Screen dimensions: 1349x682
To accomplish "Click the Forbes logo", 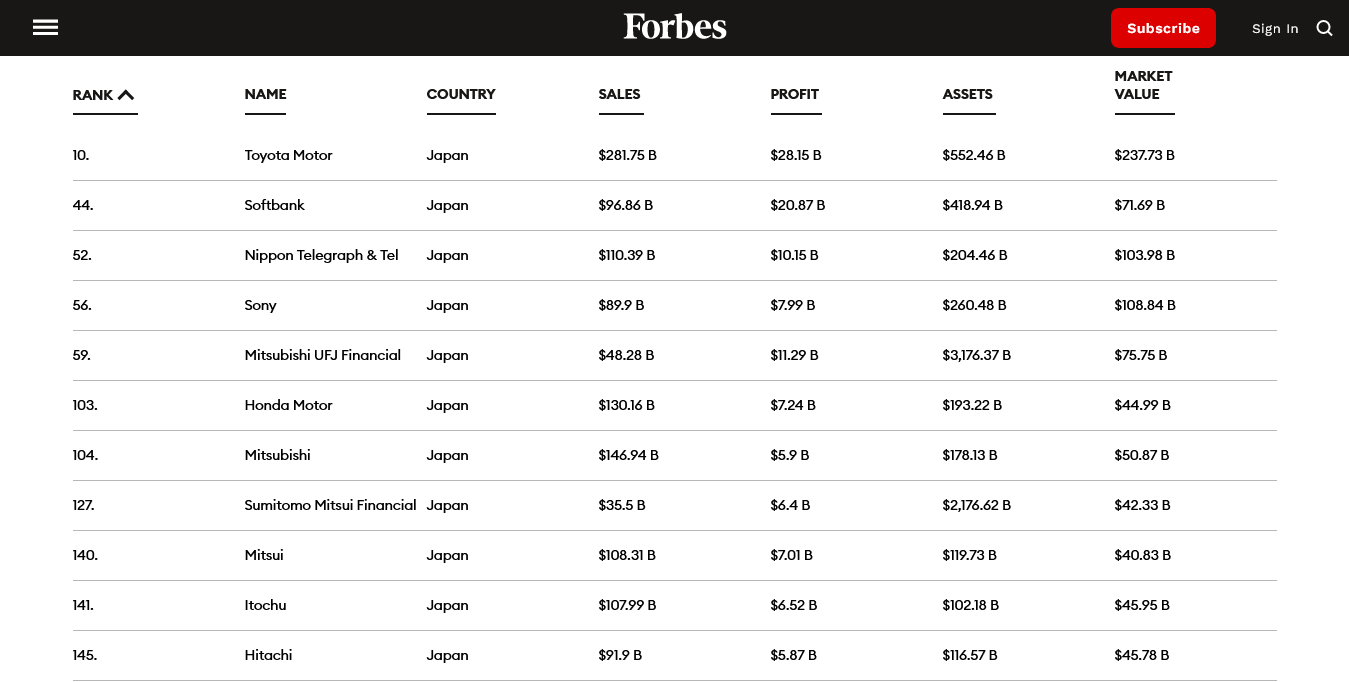I will [675, 27].
